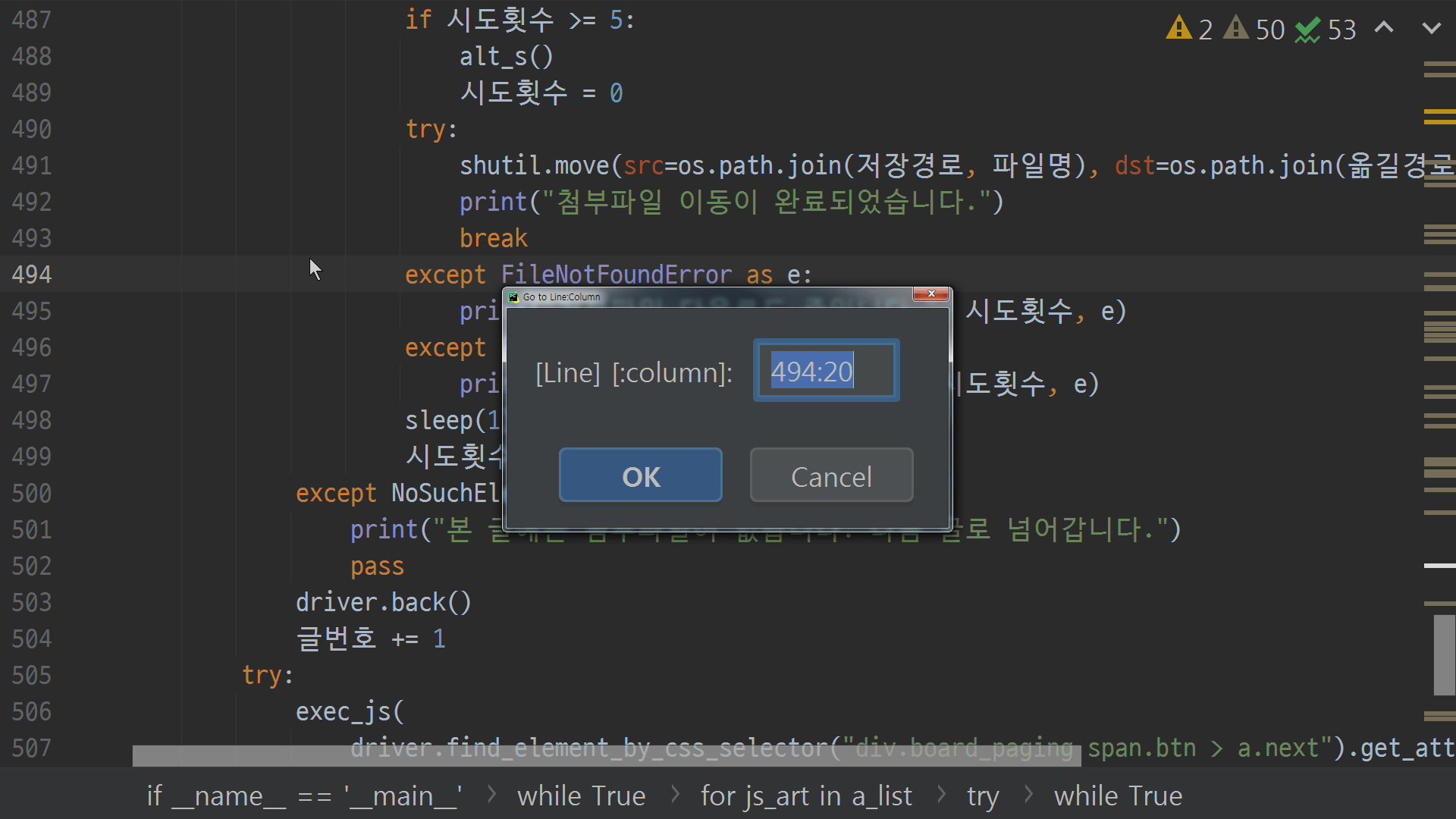Select the "try" breadcrumb item
This screenshot has height=819, width=1456.
click(983, 795)
